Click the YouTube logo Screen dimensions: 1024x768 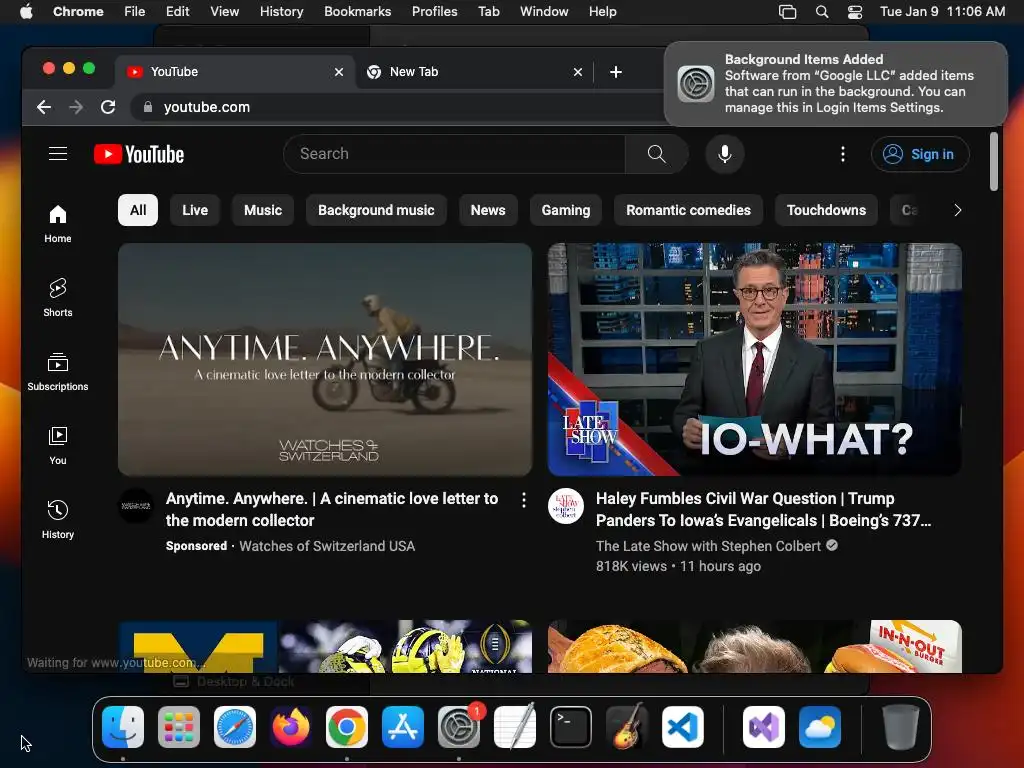coord(139,154)
